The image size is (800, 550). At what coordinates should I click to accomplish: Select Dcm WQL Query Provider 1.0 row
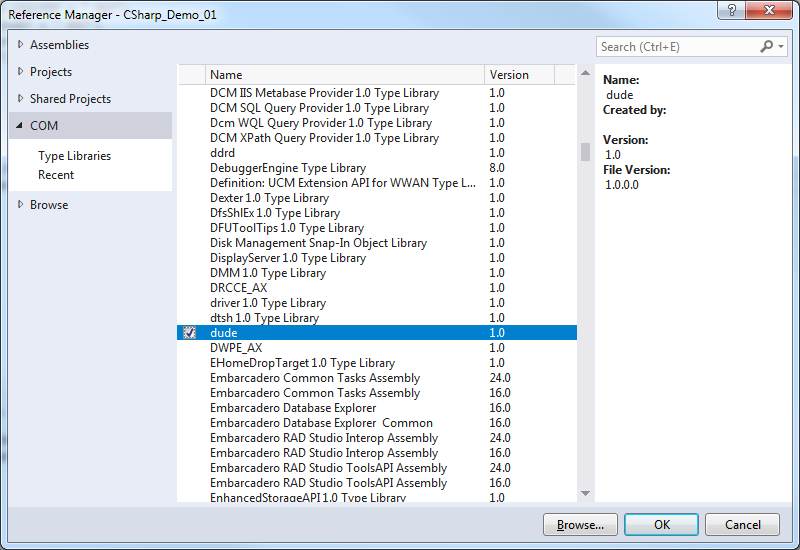[x=377, y=123]
